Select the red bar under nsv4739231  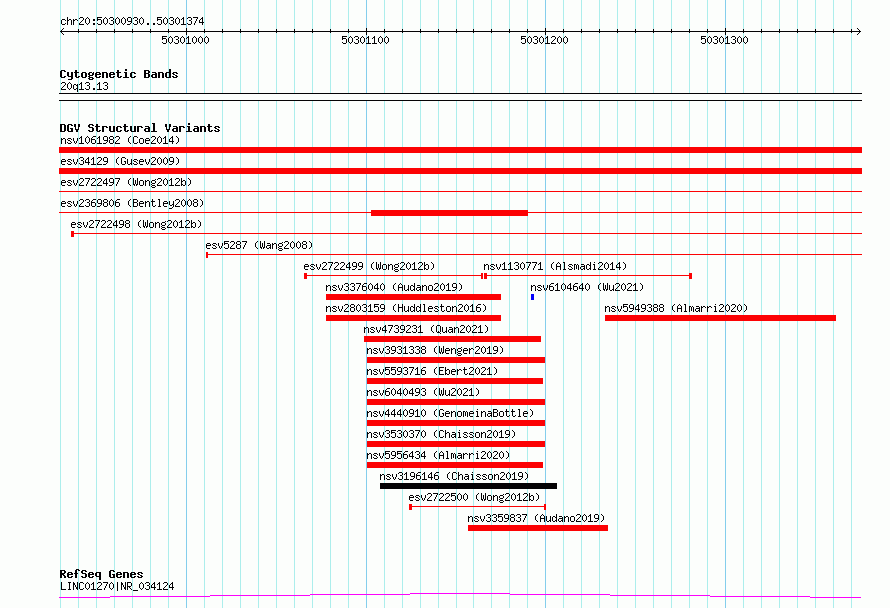click(452, 339)
